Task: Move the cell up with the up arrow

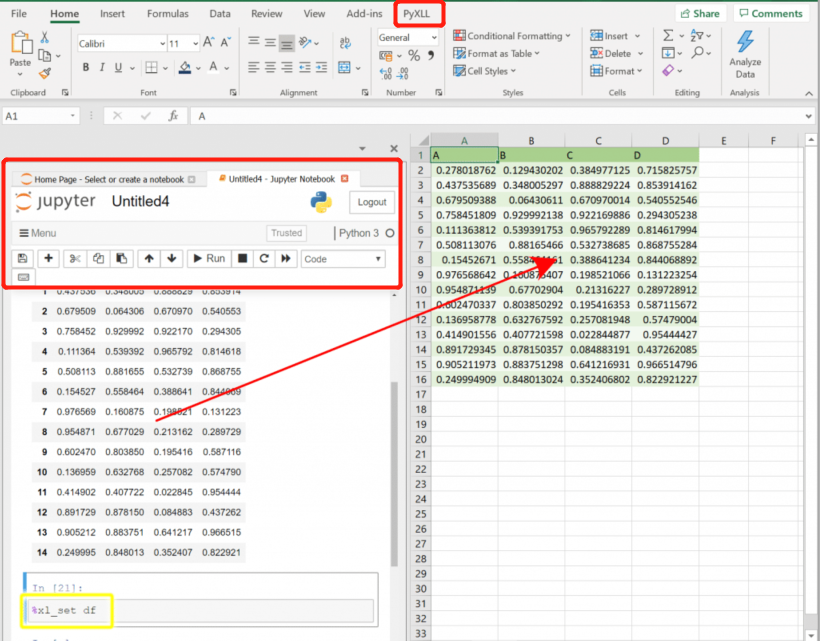Action: [149, 258]
